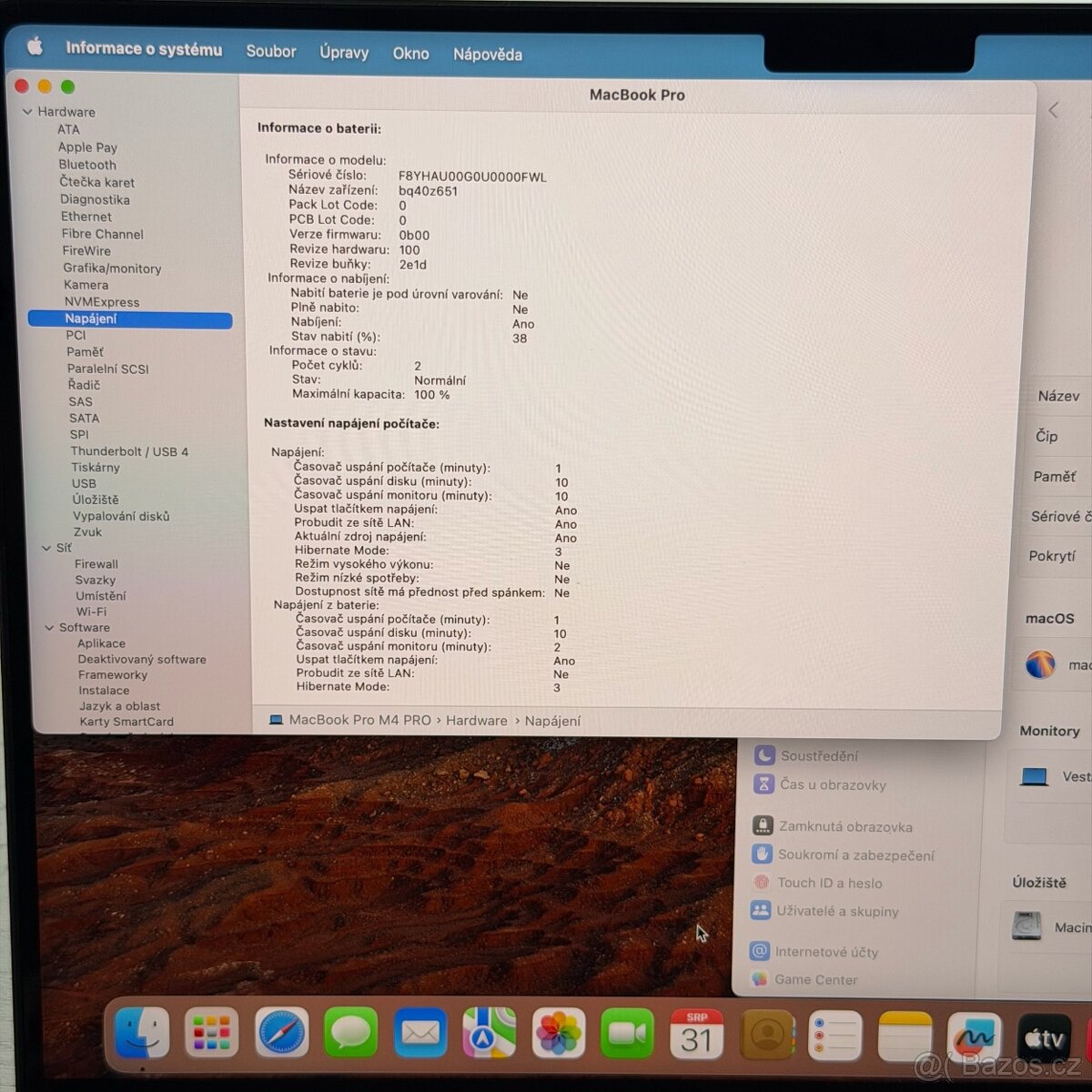1092x1092 pixels.
Task: Select Wi-Fi under Síť
Action: [91, 612]
